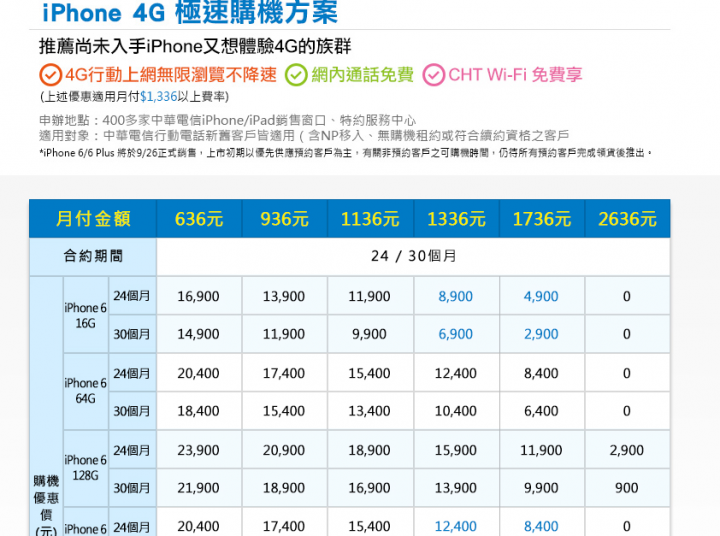
Task: Click the vertical "購機優惠價(元)" label
Action: coord(46,506)
